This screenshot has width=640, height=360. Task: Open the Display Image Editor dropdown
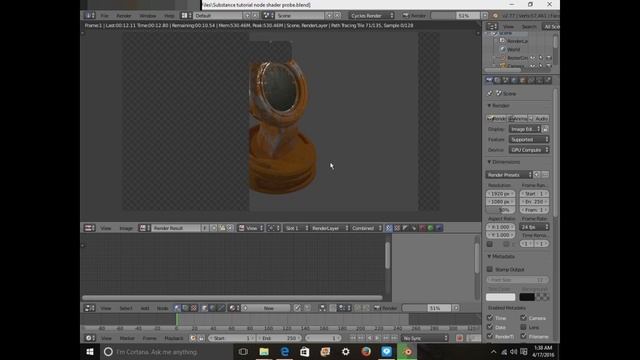(x=525, y=129)
